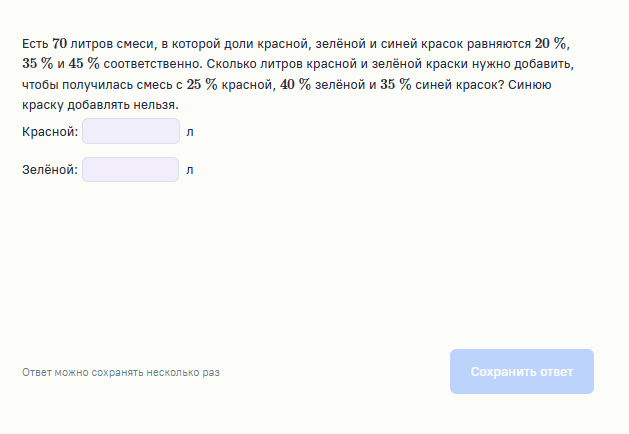This screenshot has height=434, width=629.
Task: Click the 20 % value in the problem
Action: coord(551,44)
